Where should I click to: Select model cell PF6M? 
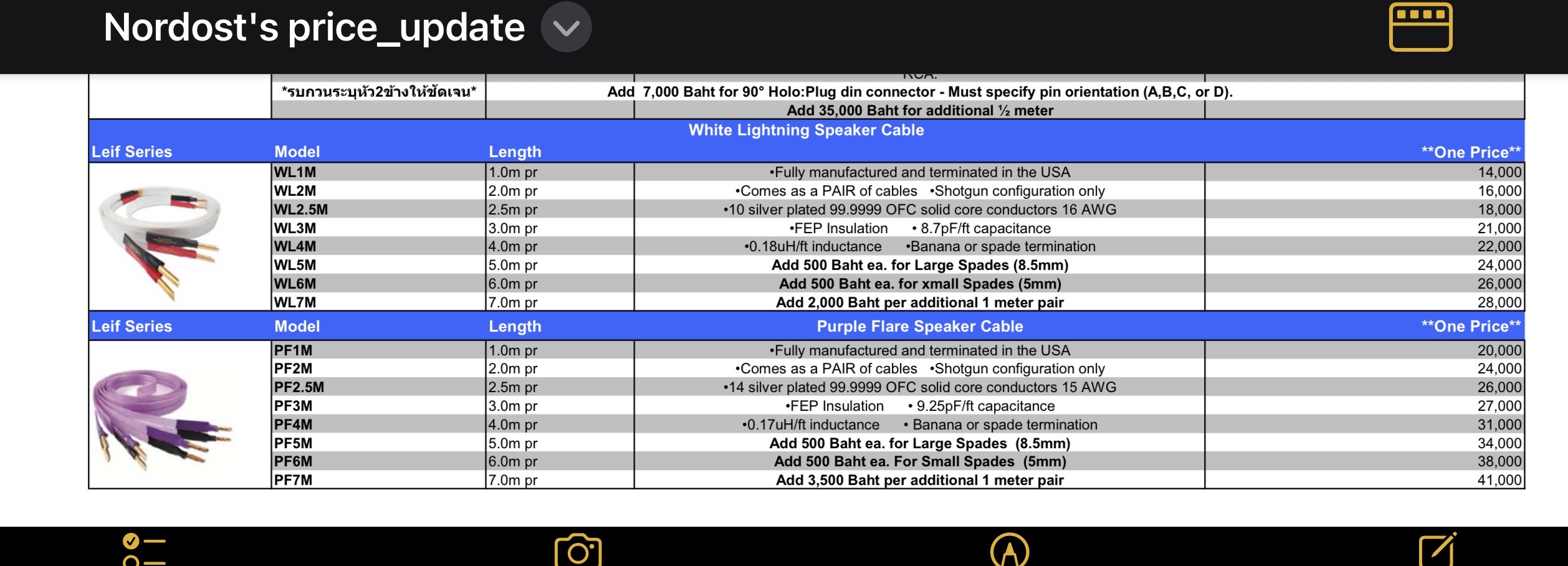click(x=378, y=461)
